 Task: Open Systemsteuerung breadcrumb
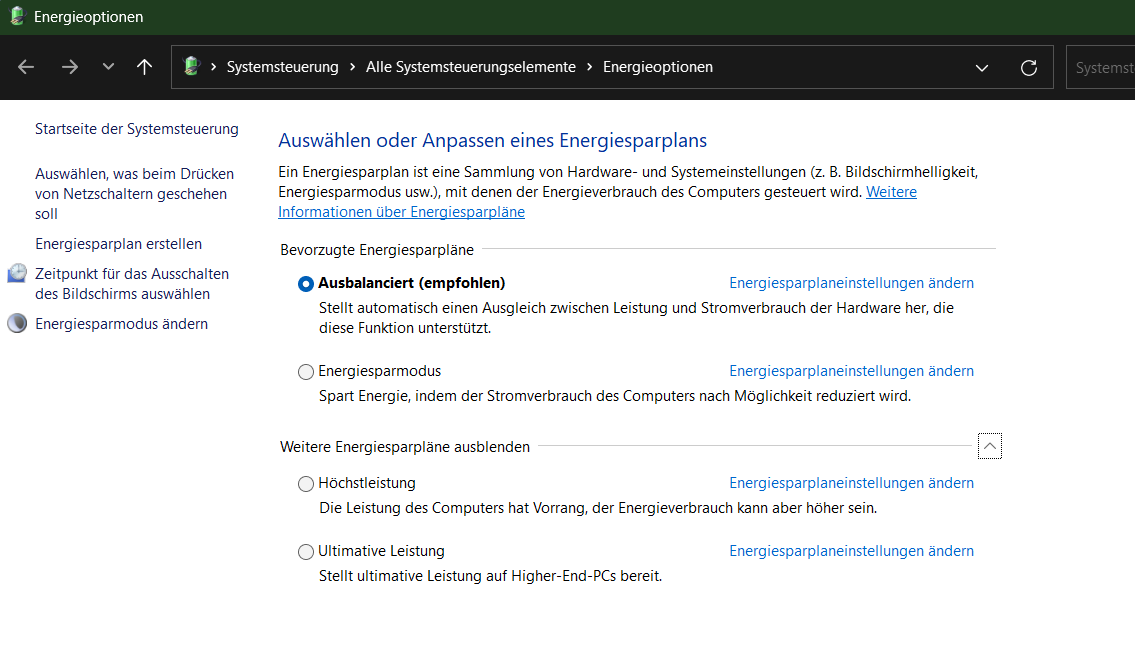coord(282,67)
